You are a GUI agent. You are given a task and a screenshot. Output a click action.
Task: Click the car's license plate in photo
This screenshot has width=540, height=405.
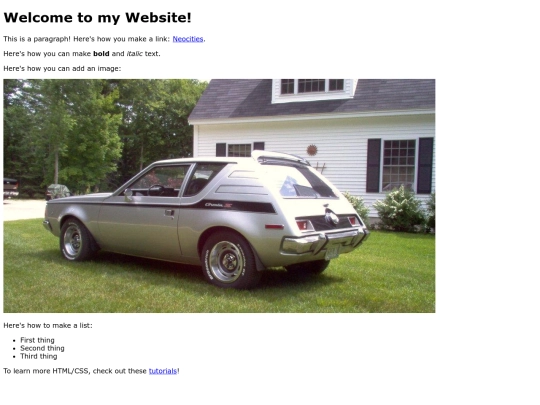[x=332, y=253]
